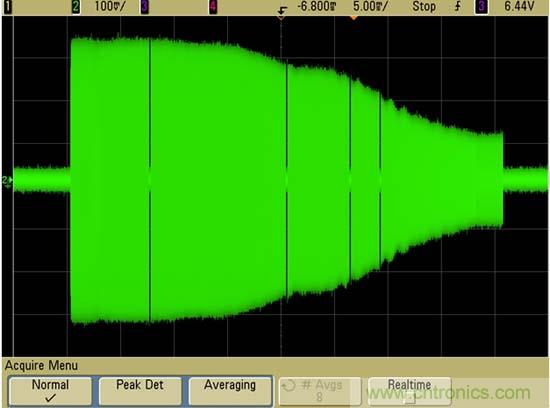This screenshot has height=408, width=550.
Task: Select the purple channel 3 indicator
Action: [145, 7]
